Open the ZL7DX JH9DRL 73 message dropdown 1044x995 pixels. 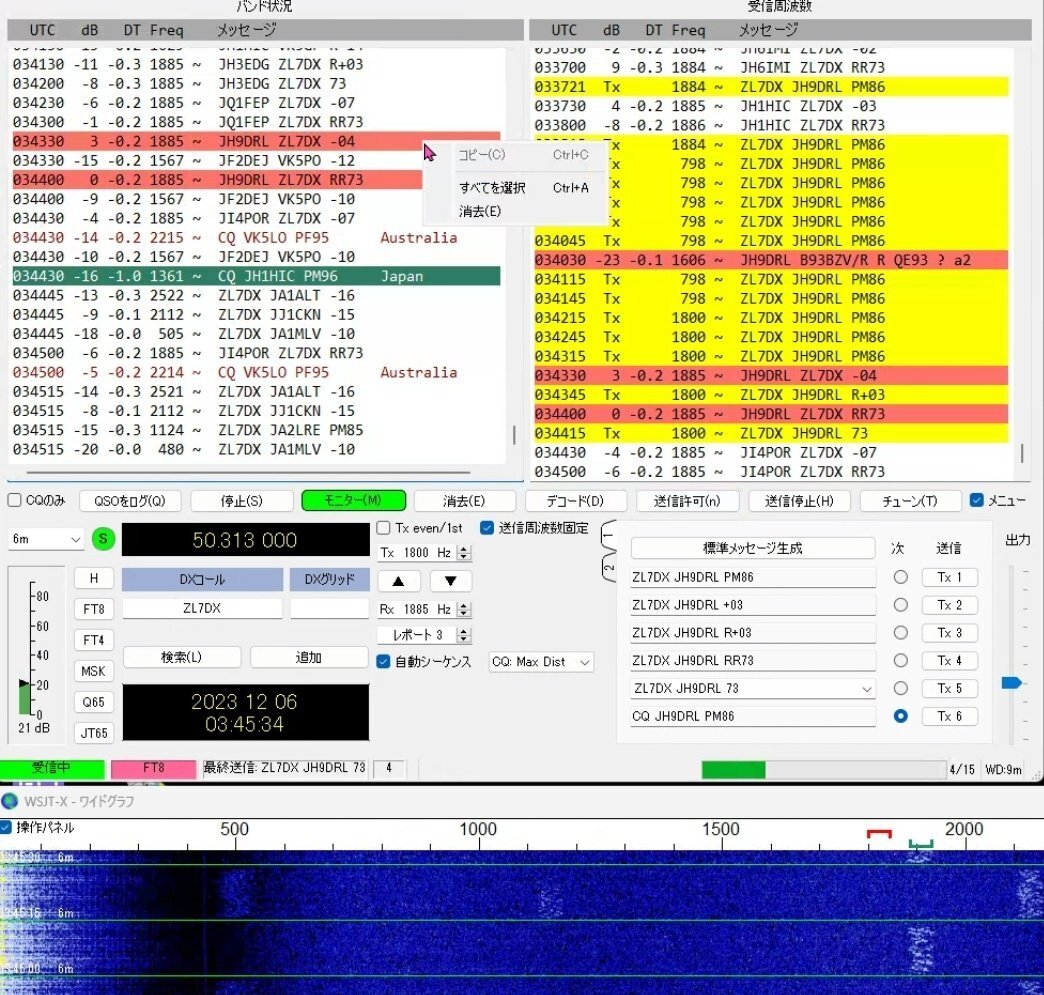(x=864, y=689)
